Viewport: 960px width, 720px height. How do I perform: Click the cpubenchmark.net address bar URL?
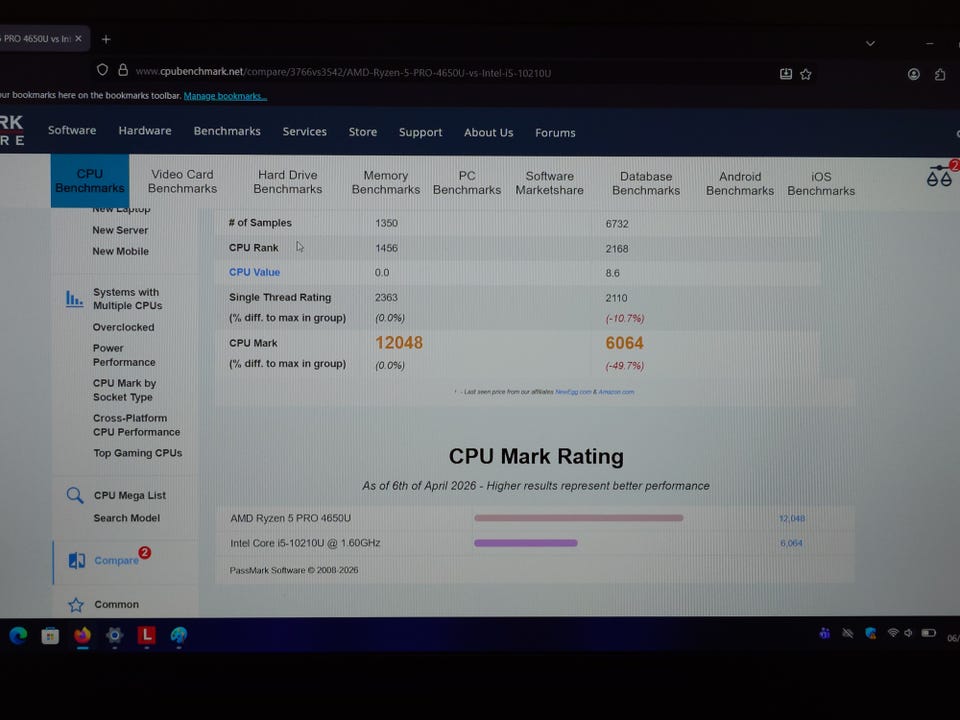click(343, 72)
